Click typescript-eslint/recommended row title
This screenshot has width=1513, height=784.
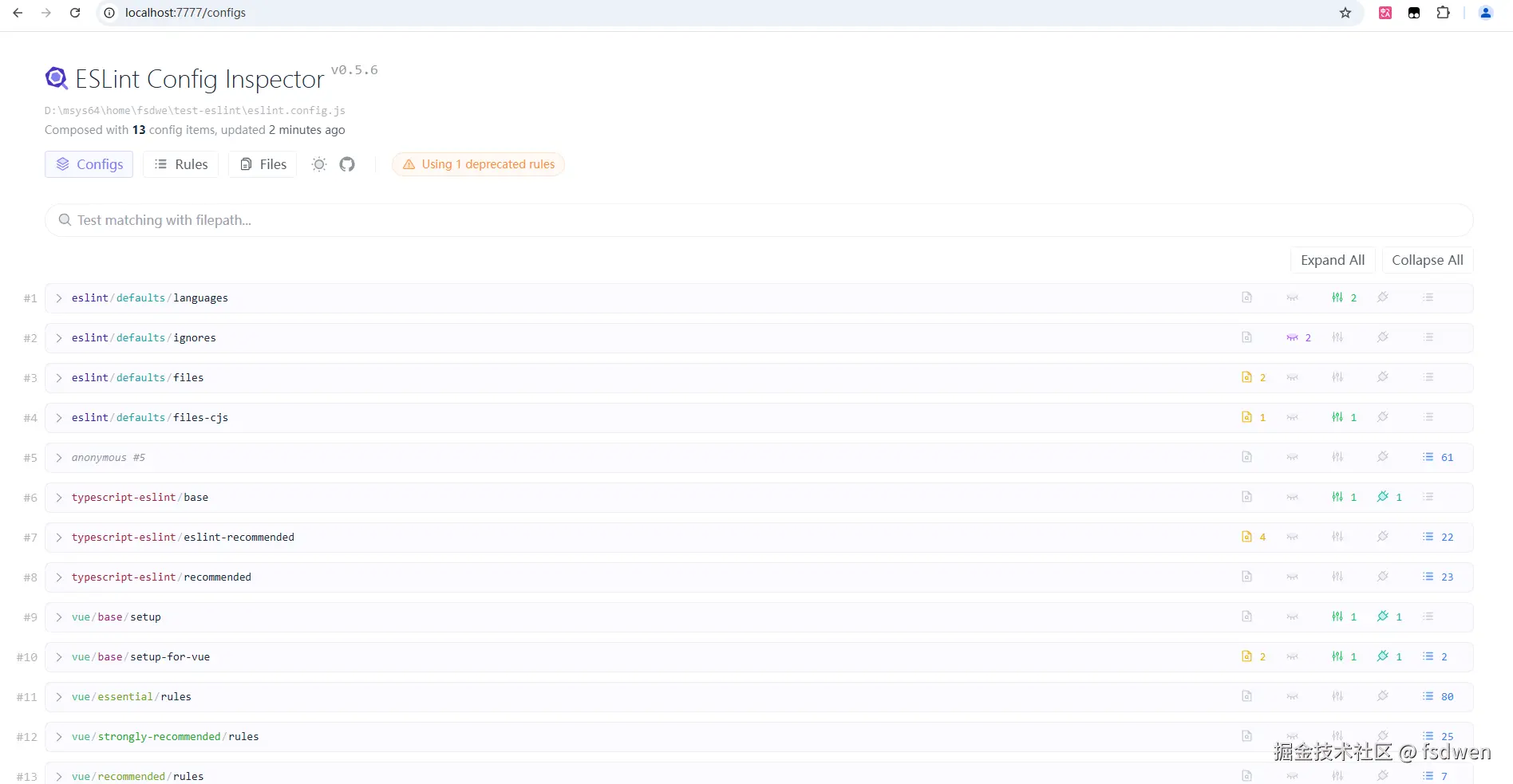(x=161, y=577)
